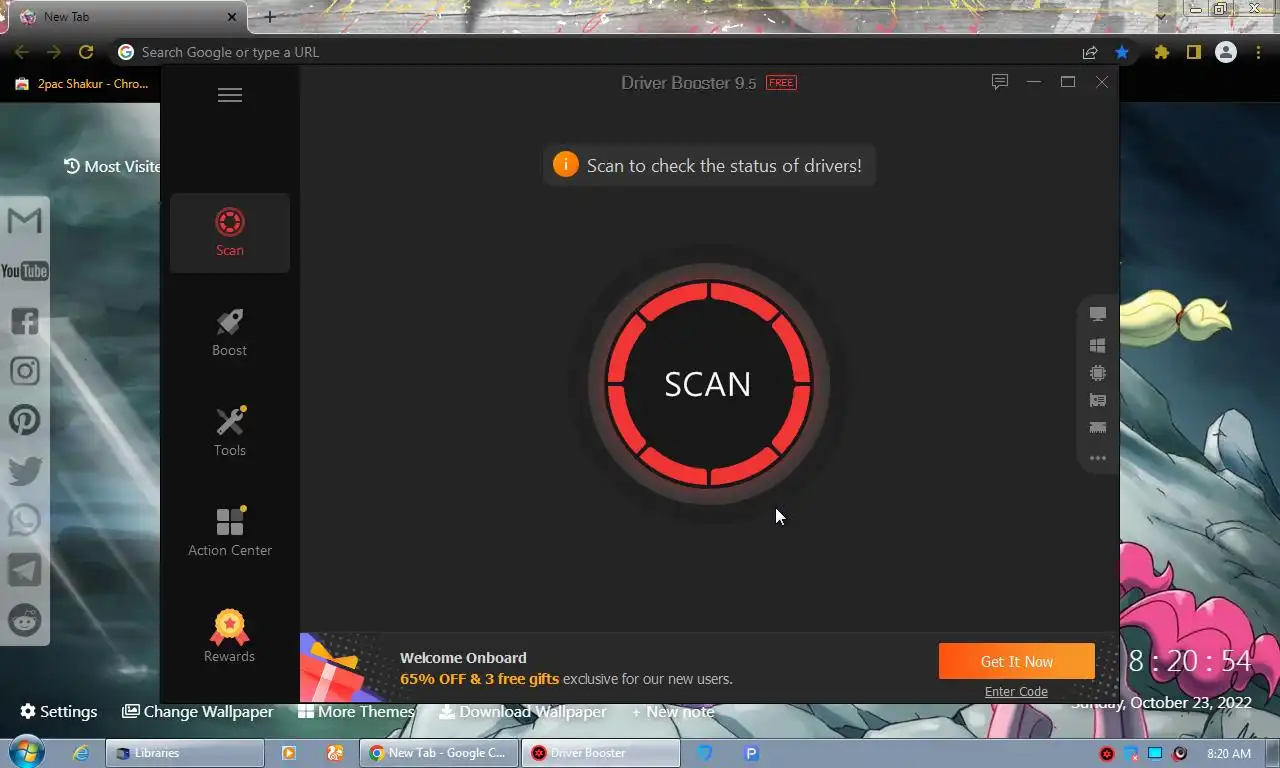
Task: Maximize the Driver Booster window
Action: coord(1068,82)
